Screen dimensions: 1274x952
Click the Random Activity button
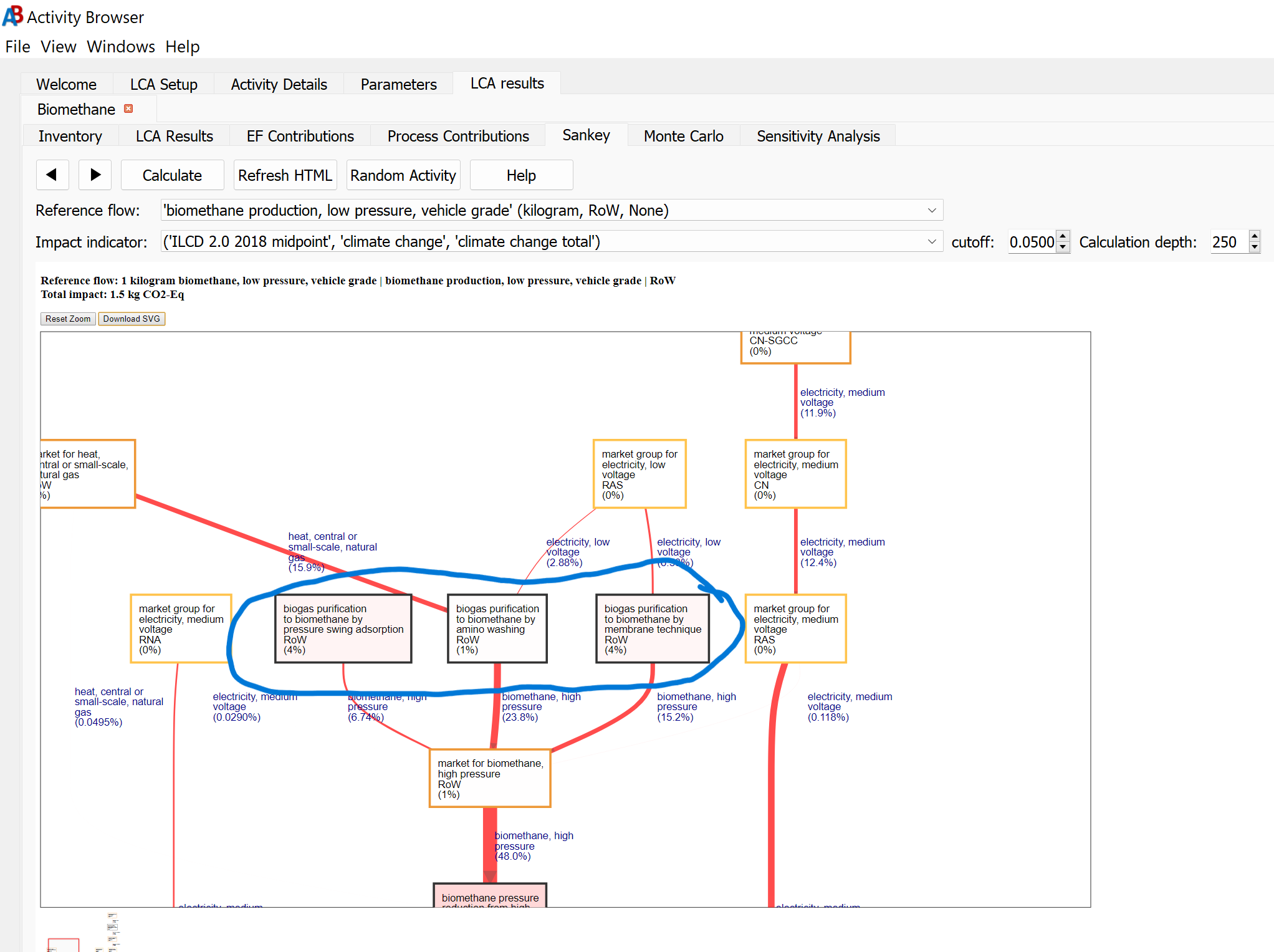click(x=403, y=175)
